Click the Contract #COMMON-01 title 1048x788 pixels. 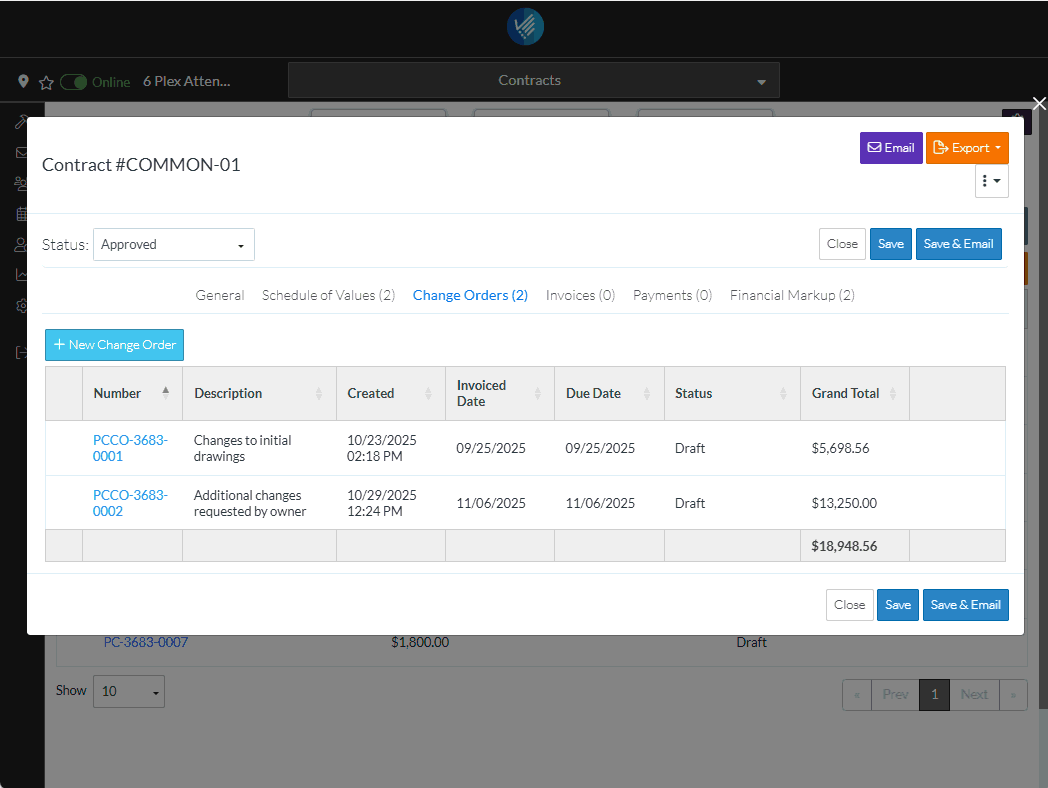[141, 165]
